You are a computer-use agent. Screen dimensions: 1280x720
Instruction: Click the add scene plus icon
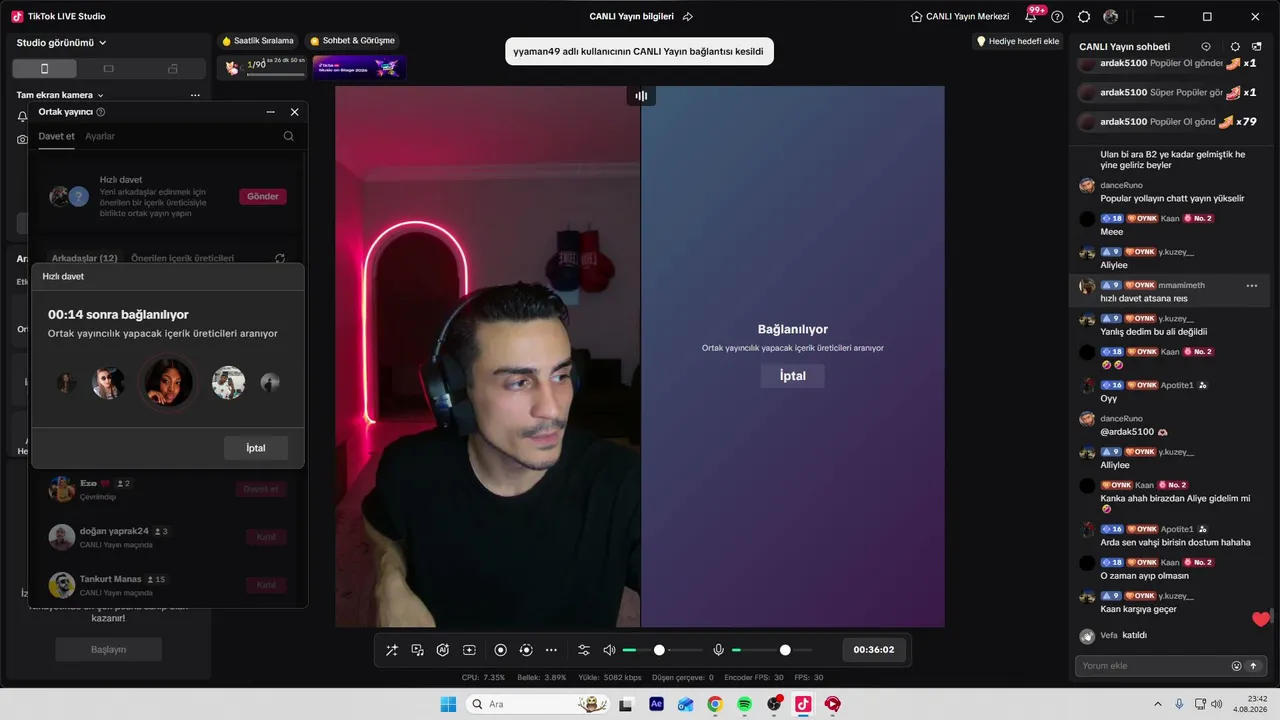[x=469, y=650]
